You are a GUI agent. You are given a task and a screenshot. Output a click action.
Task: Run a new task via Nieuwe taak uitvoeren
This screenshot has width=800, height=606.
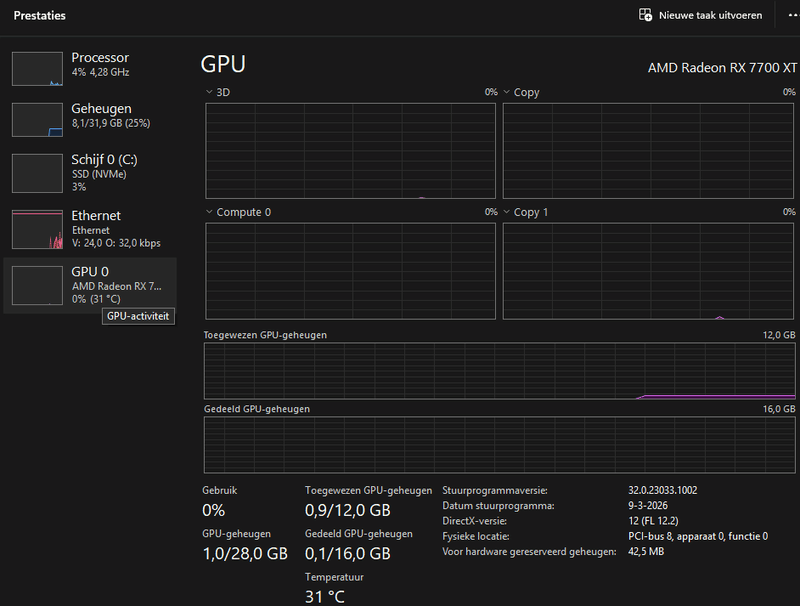pyautogui.click(x=701, y=15)
